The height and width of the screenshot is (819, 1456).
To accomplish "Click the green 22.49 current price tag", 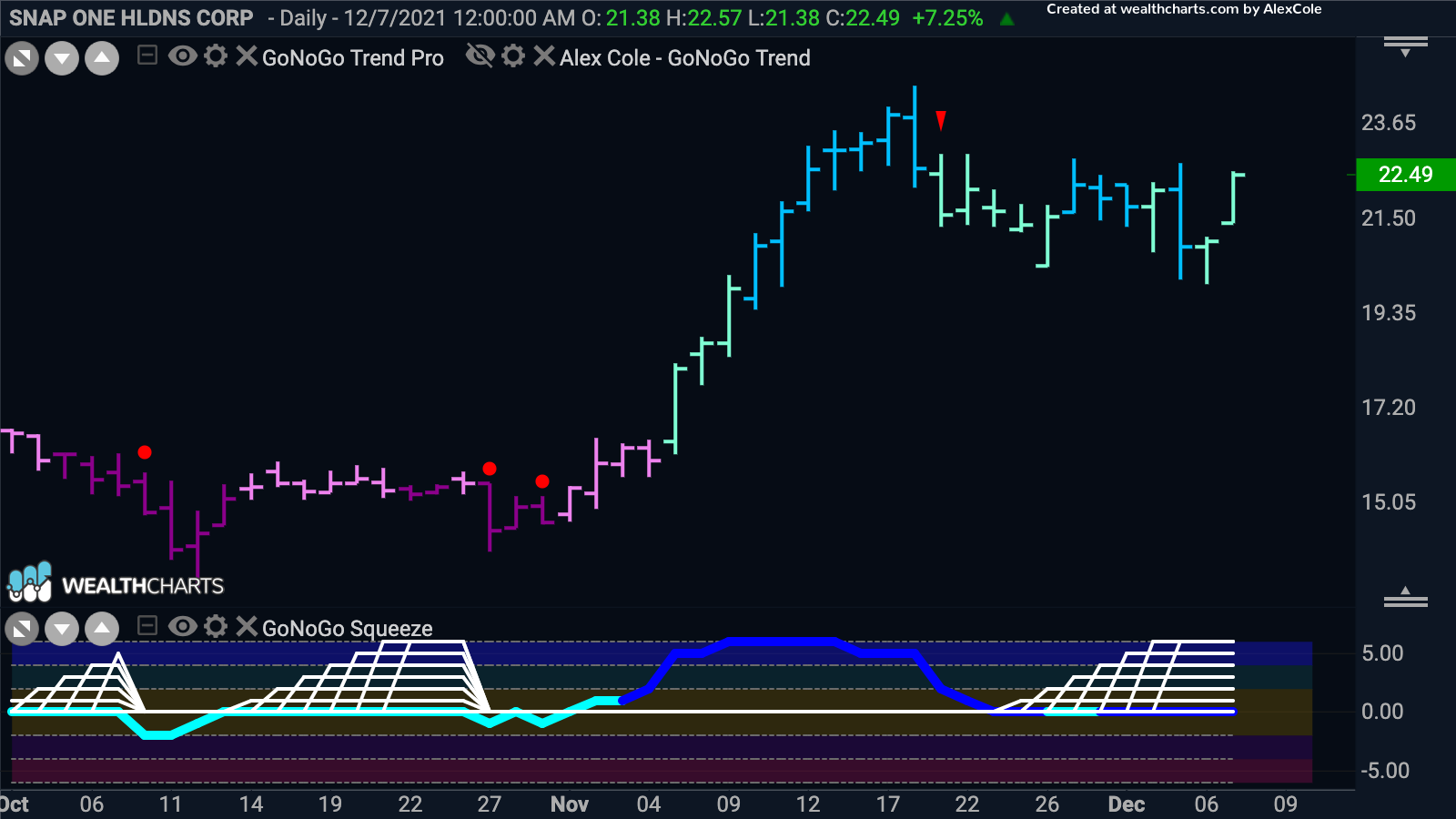I will [1406, 174].
